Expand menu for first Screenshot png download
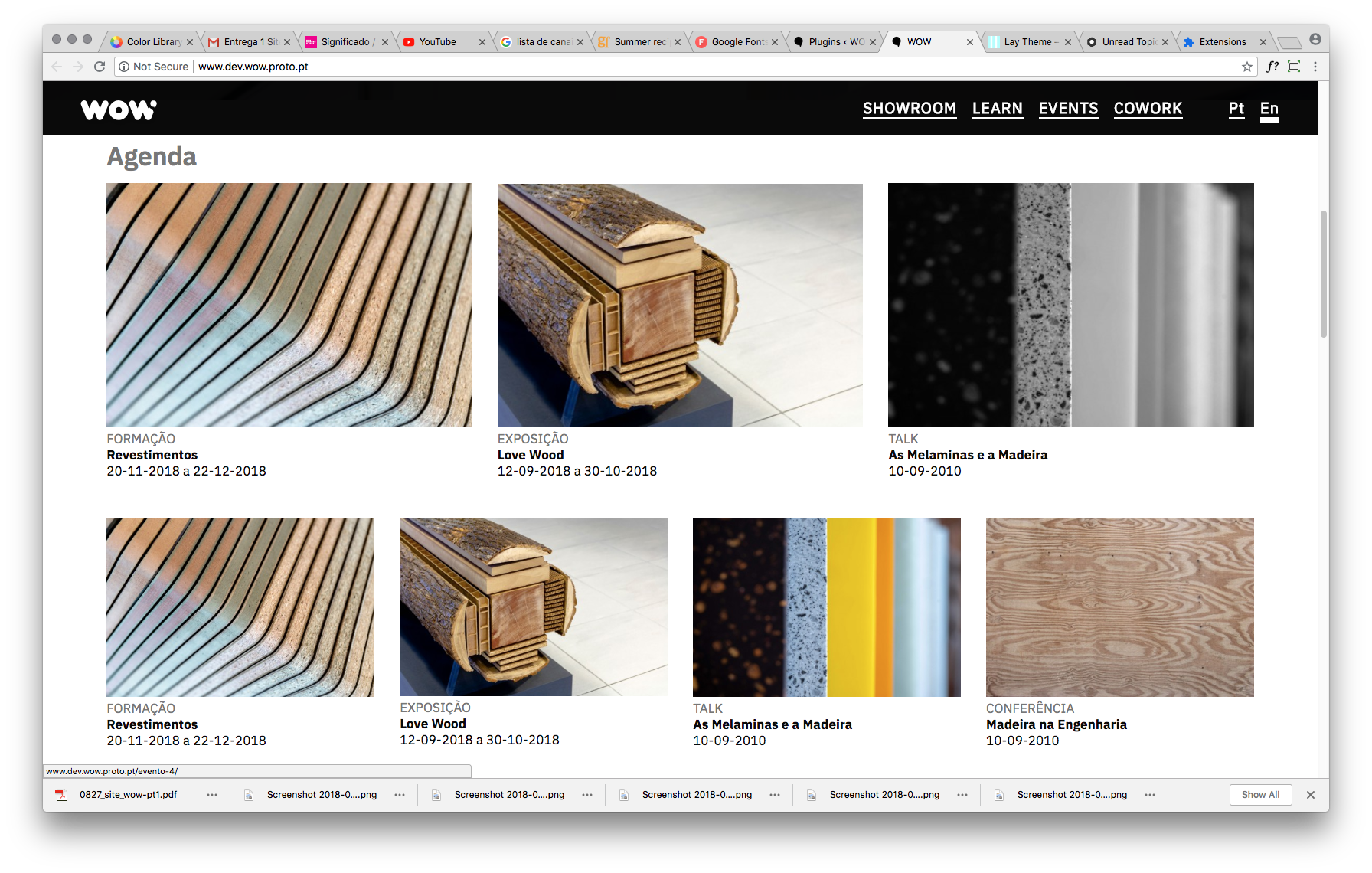Viewport: 1372px width, 873px height. coord(400,795)
